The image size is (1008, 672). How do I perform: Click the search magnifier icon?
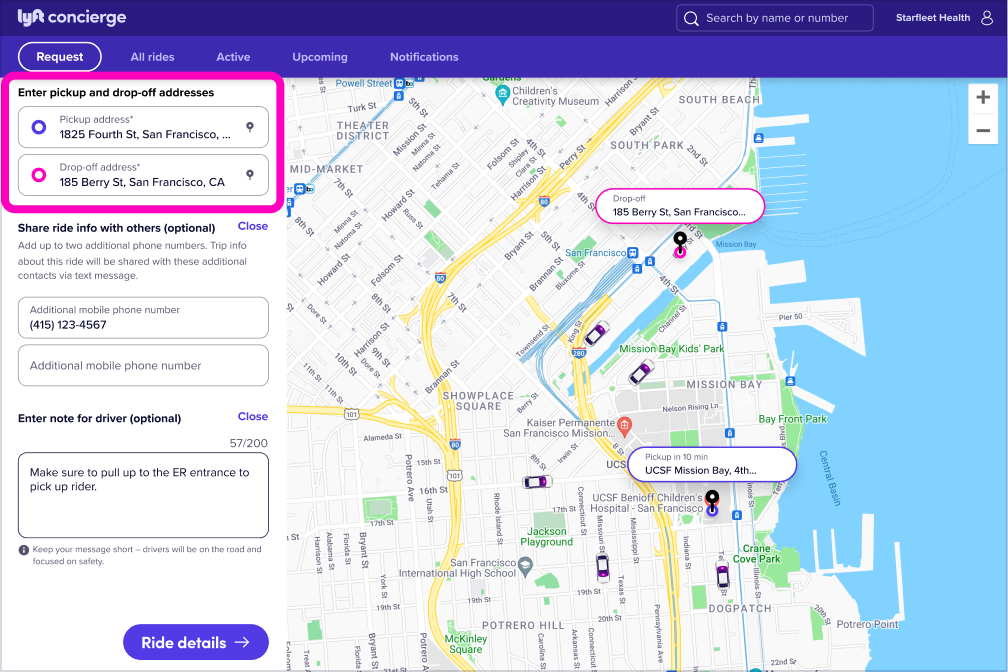(x=691, y=18)
